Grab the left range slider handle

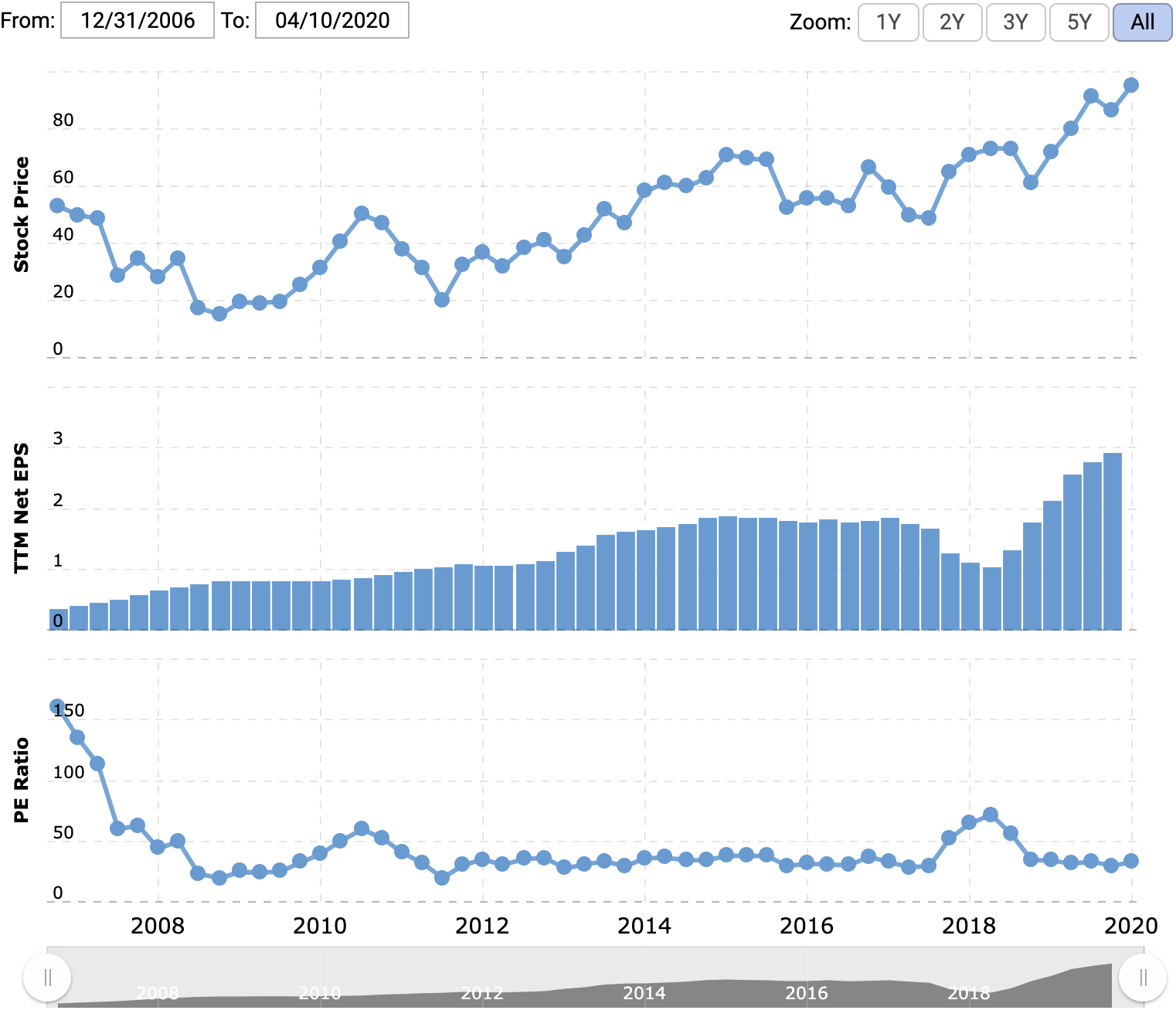(47, 978)
